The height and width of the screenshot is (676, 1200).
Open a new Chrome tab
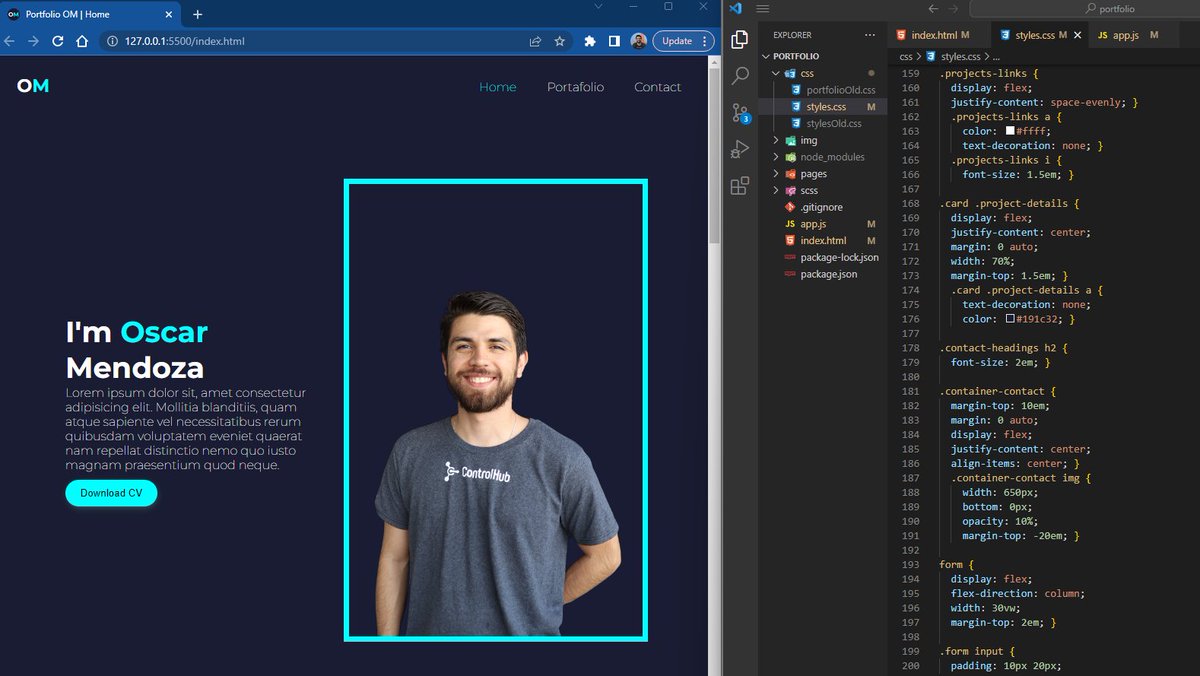(197, 14)
